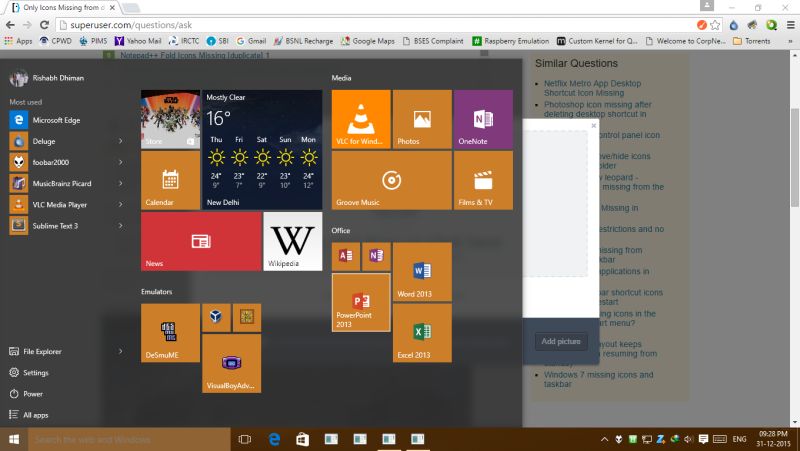800x451 pixels.
Task: Expand Sublime Text 3 jump list arrow
Action: tap(121, 226)
